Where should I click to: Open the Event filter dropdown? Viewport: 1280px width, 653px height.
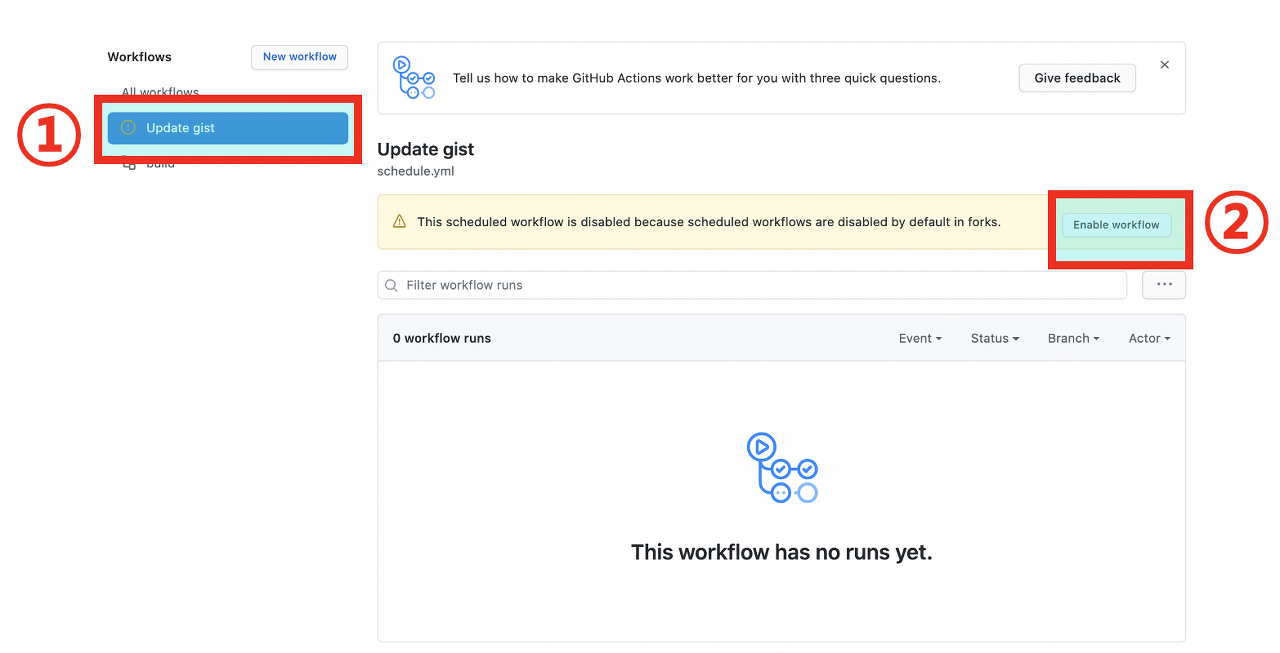(920, 339)
